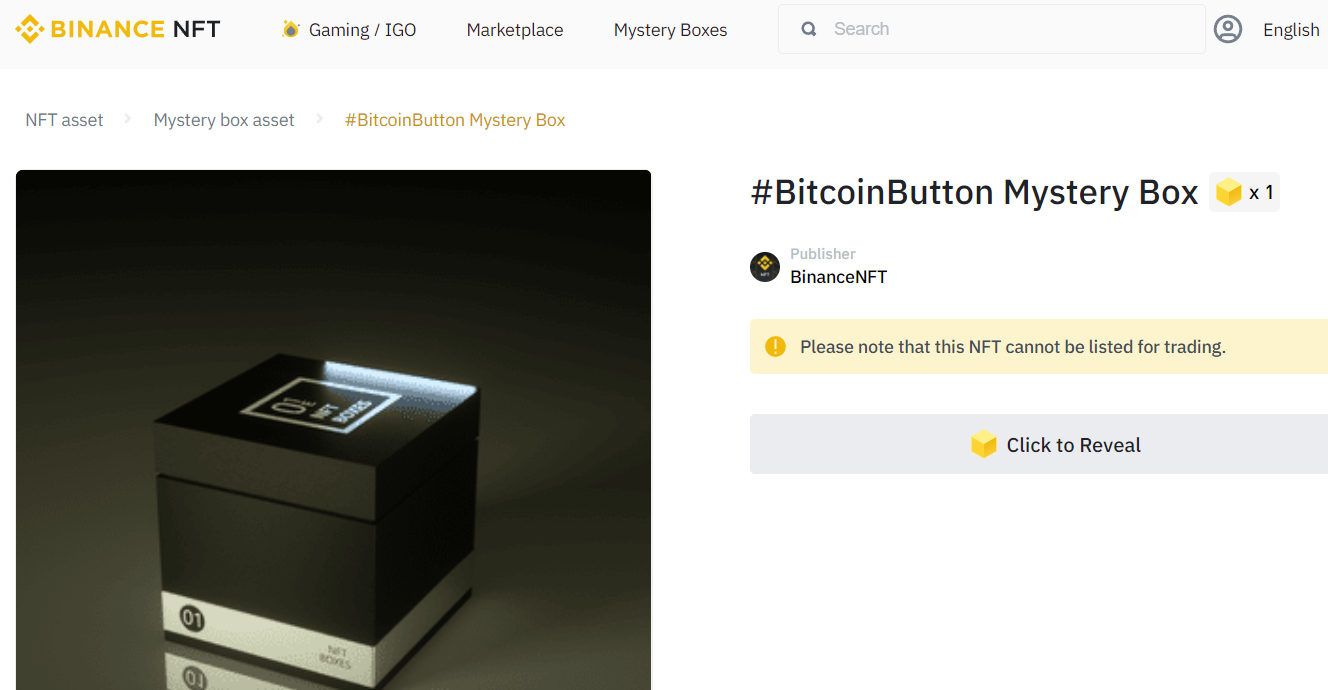Image resolution: width=1328 pixels, height=690 pixels.
Task: Open Mystery box asset breadcrumb link
Action: (x=224, y=120)
